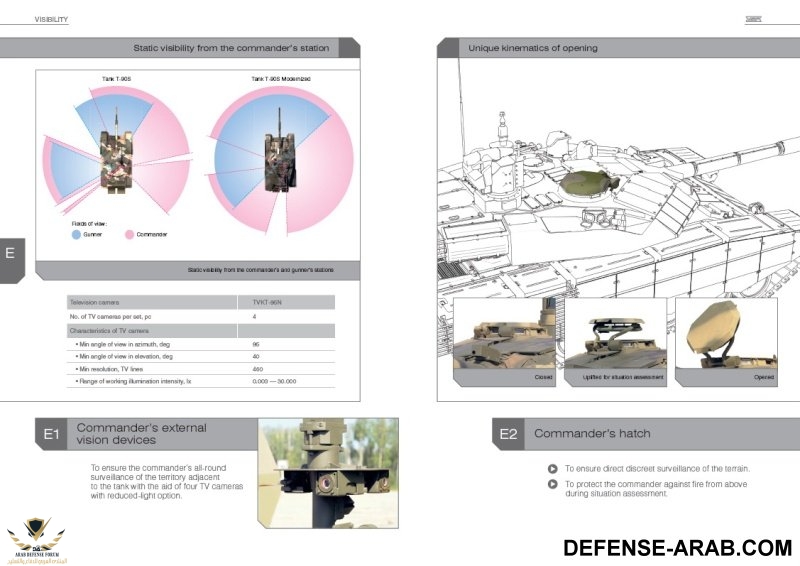Click the 'VISIBILITY' page header text
Viewport: 800px width, 566px height.
[x=51, y=19]
